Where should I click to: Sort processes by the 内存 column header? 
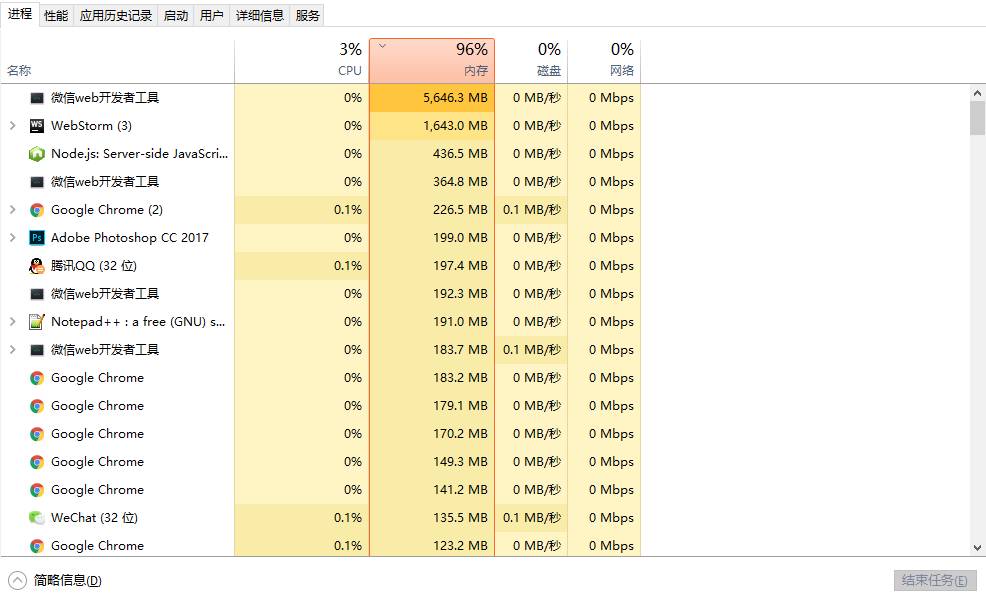coord(432,62)
